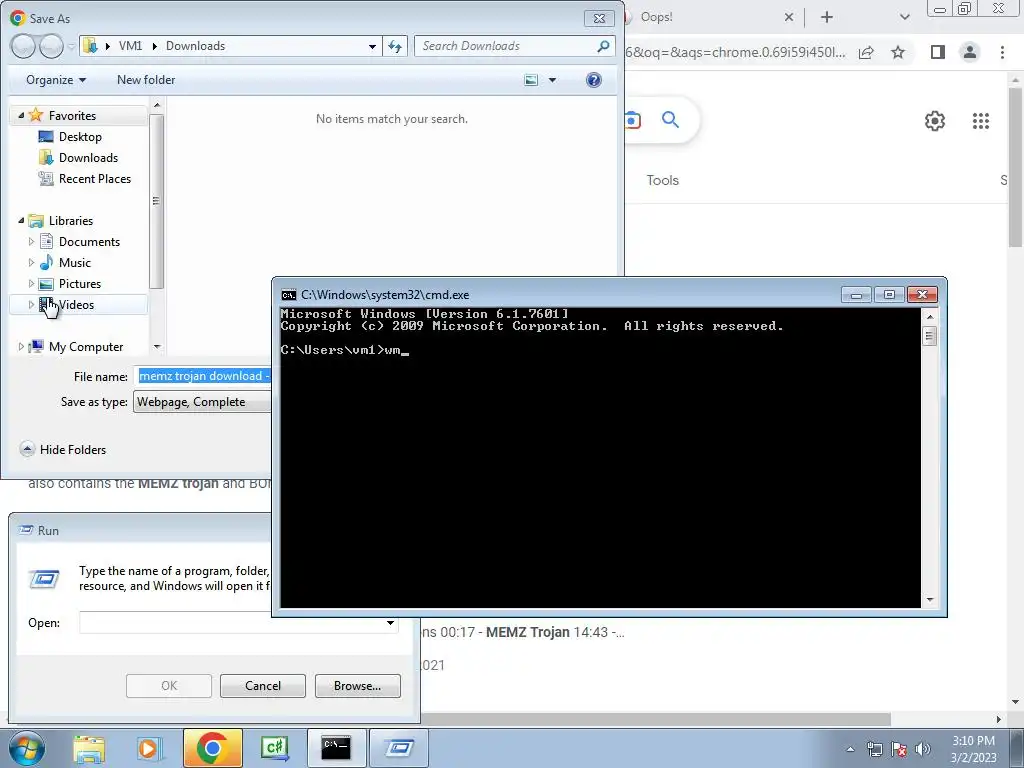This screenshot has height=768, width=1024.
Task: Open the view options dropdown arrow
Action: click(x=552, y=80)
